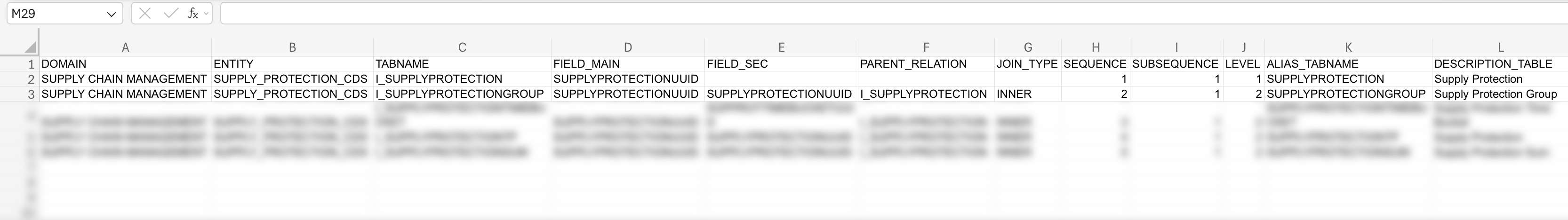Viewport: 1568px width, 220px height.
Task: Select row 3 header
Action: pyautogui.click(x=31, y=94)
